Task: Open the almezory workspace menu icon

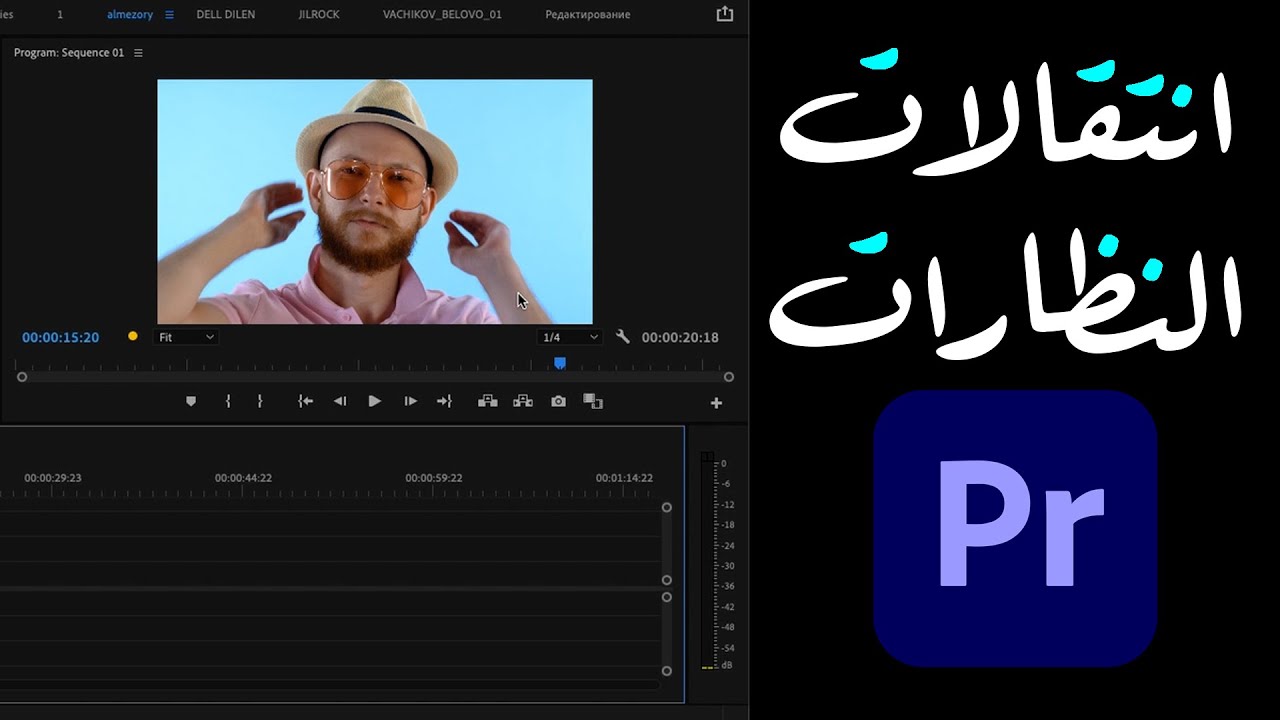Action: pyautogui.click(x=169, y=15)
